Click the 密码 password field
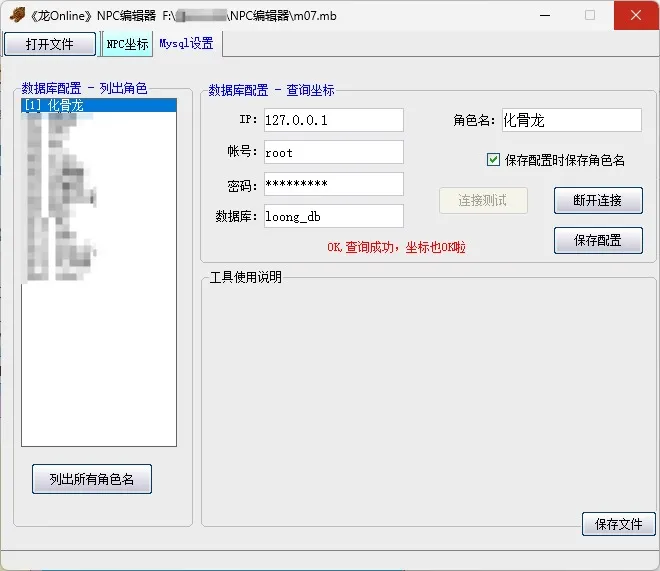The height and width of the screenshot is (571, 660). click(333, 184)
